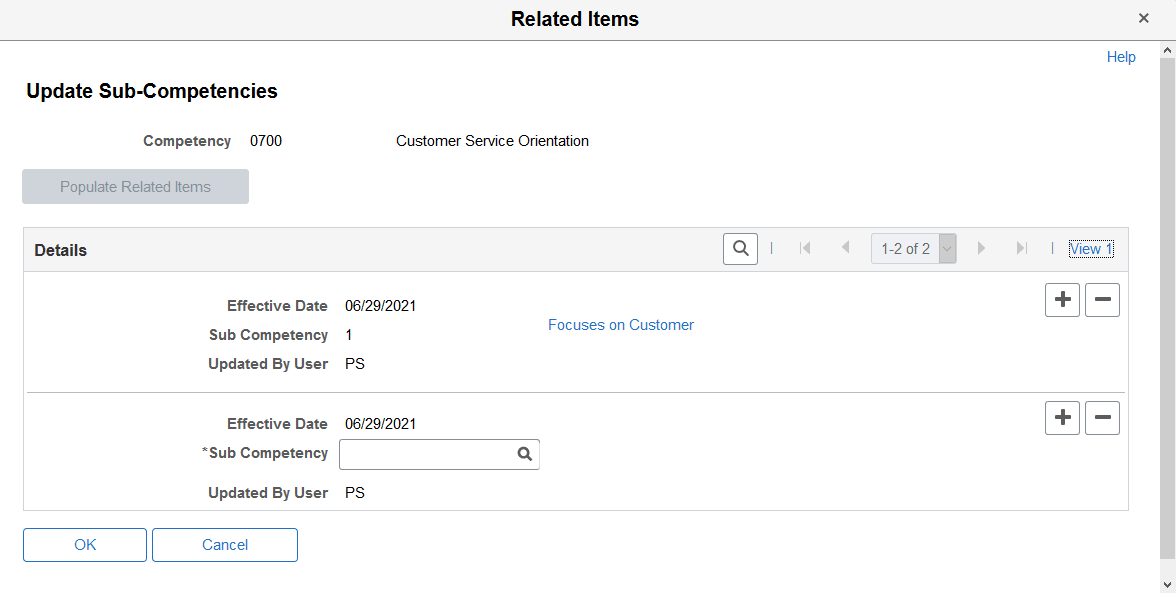The height and width of the screenshot is (595, 1176).
Task: Click the Find search icon in Details header
Action: [739, 249]
